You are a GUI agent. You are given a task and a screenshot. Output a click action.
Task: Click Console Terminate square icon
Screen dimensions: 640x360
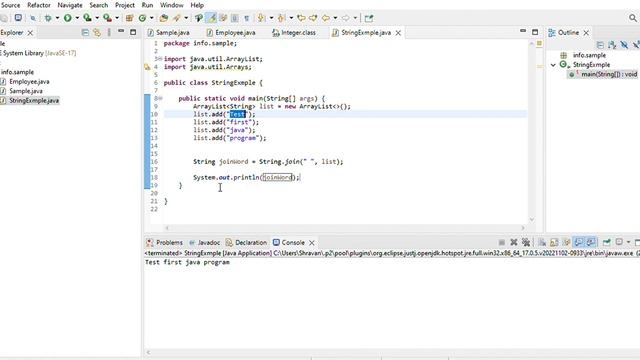(502, 242)
